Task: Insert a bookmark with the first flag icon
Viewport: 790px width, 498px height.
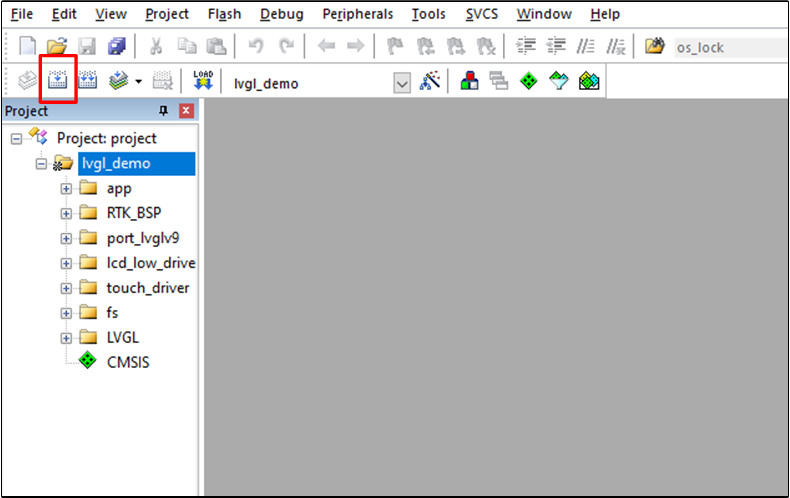Action: pos(394,46)
